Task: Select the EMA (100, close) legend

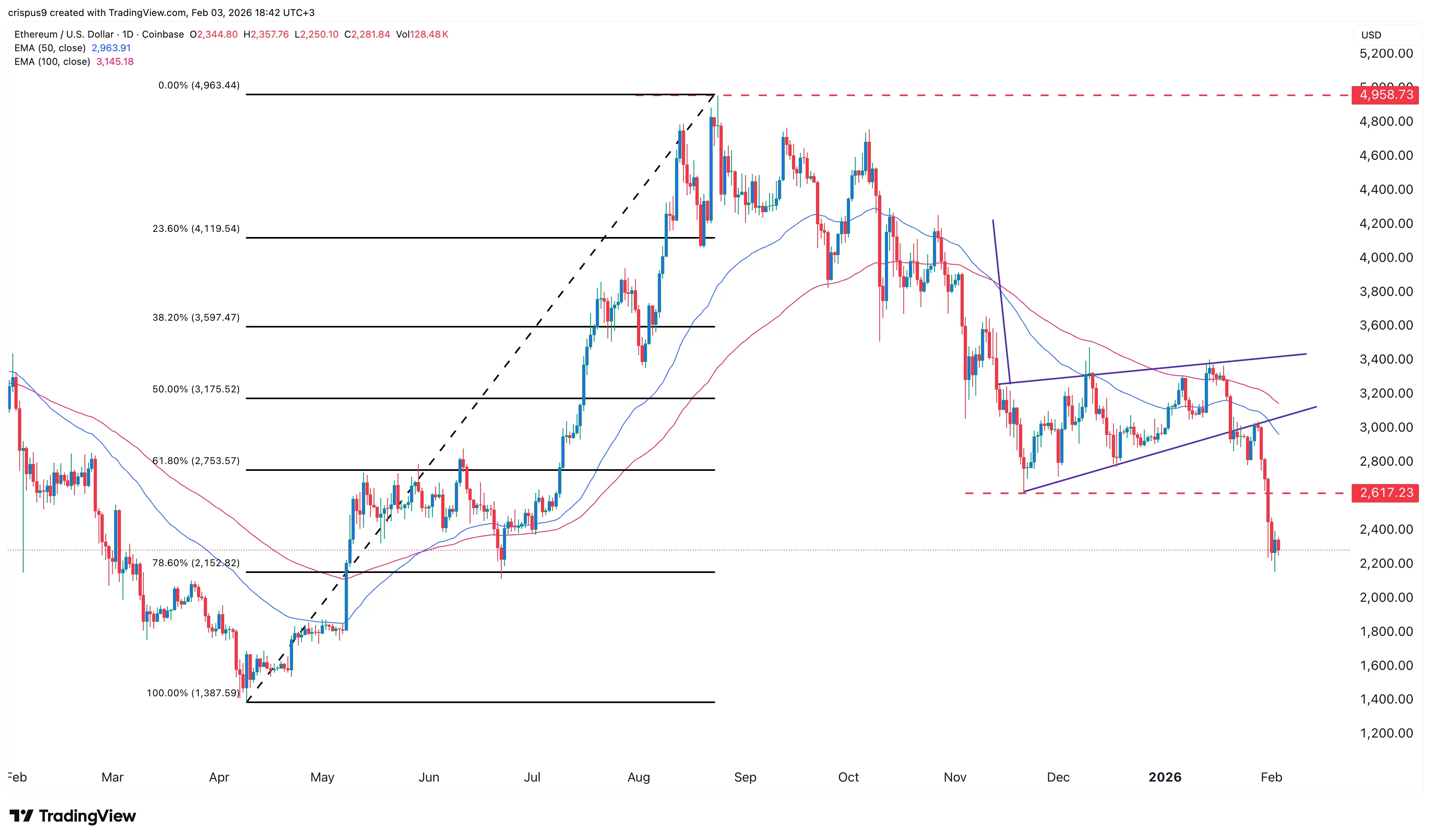Action: (x=52, y=61)
